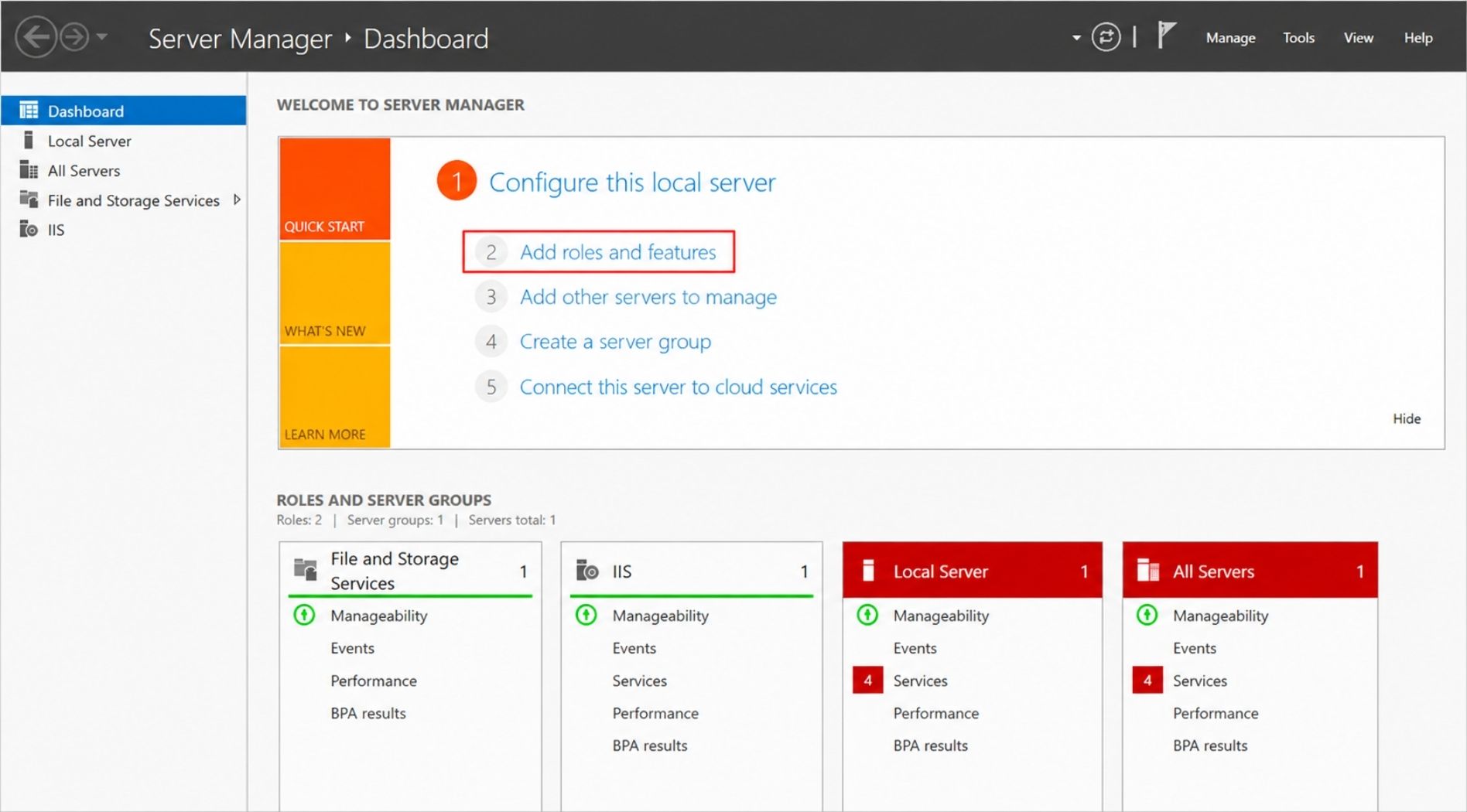1467x812 pixels.
Task: Open Manageability under File and Storage Services
Action: 379,616
